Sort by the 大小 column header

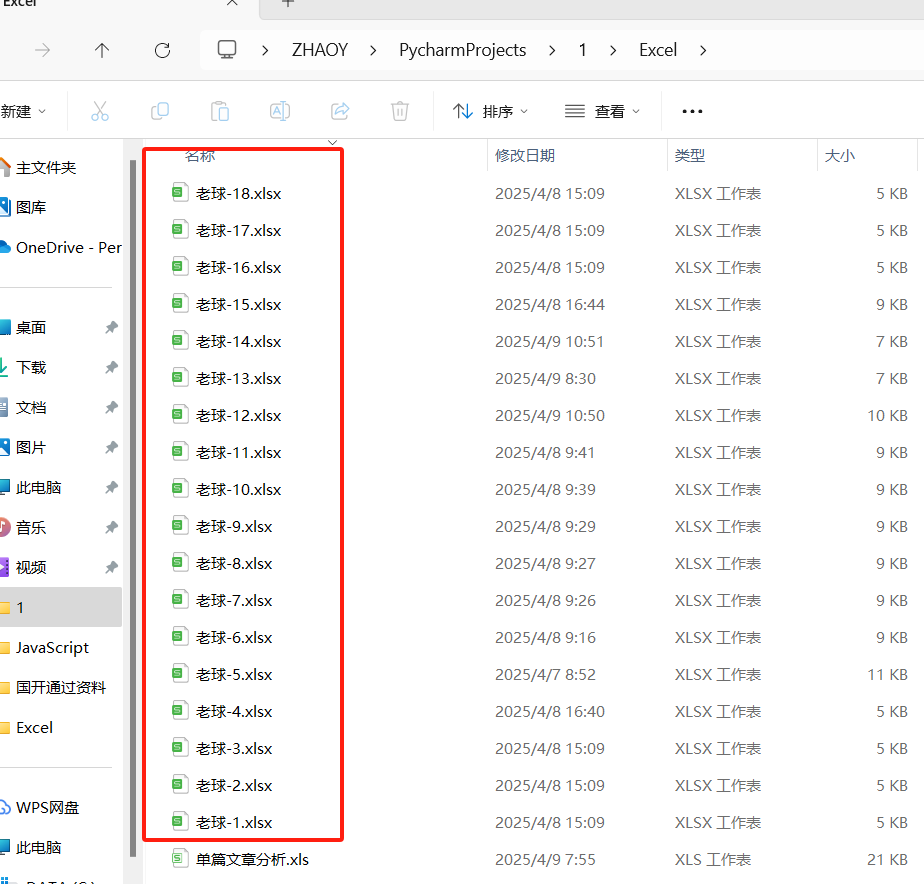click(840, 156)
